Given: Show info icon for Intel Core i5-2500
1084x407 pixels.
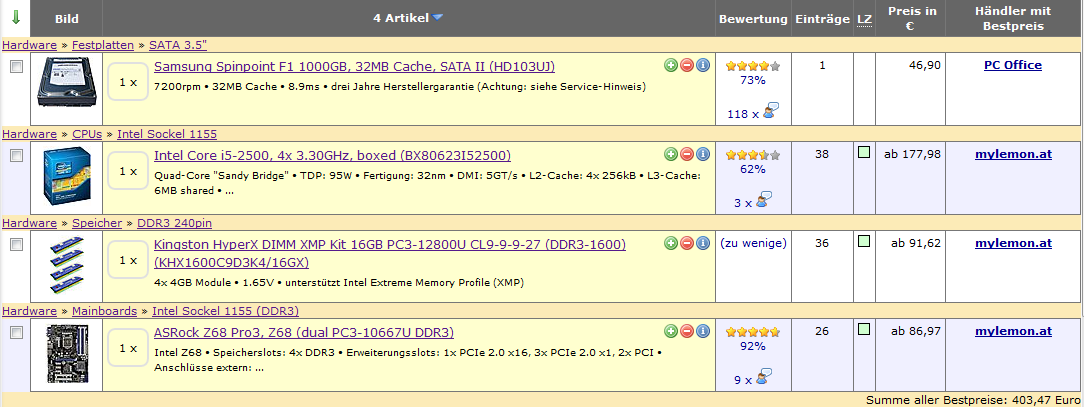Looking at the screenshot, I should click(703, 154).
